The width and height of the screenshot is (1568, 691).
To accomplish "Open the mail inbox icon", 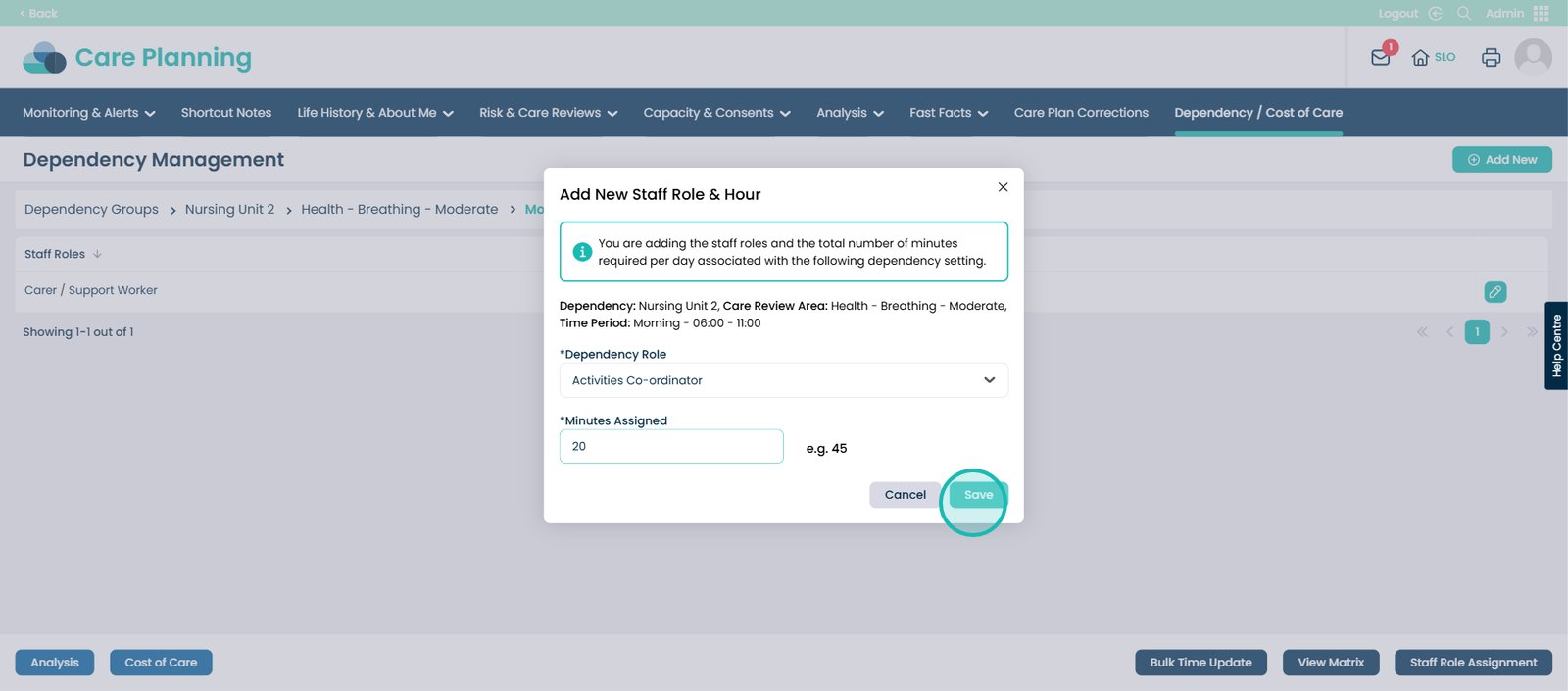I will [x=1381, y=57].
